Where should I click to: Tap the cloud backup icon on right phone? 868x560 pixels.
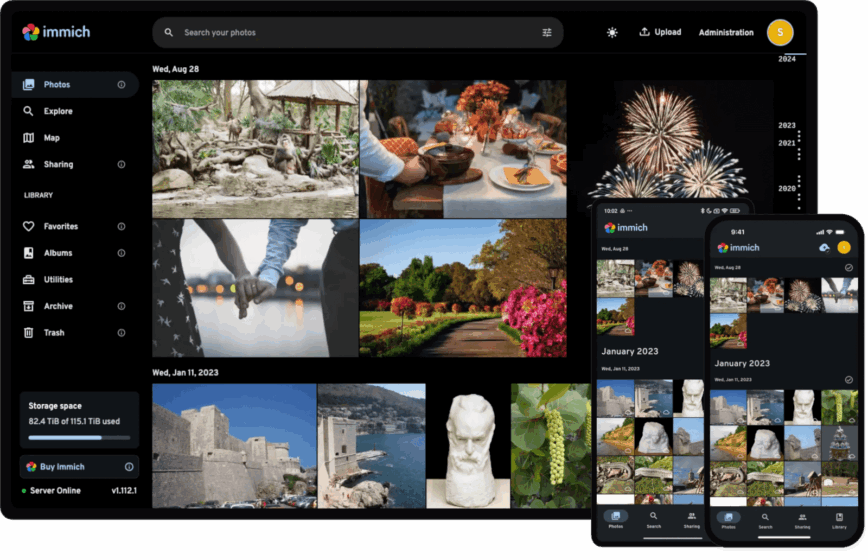[824, 247]
